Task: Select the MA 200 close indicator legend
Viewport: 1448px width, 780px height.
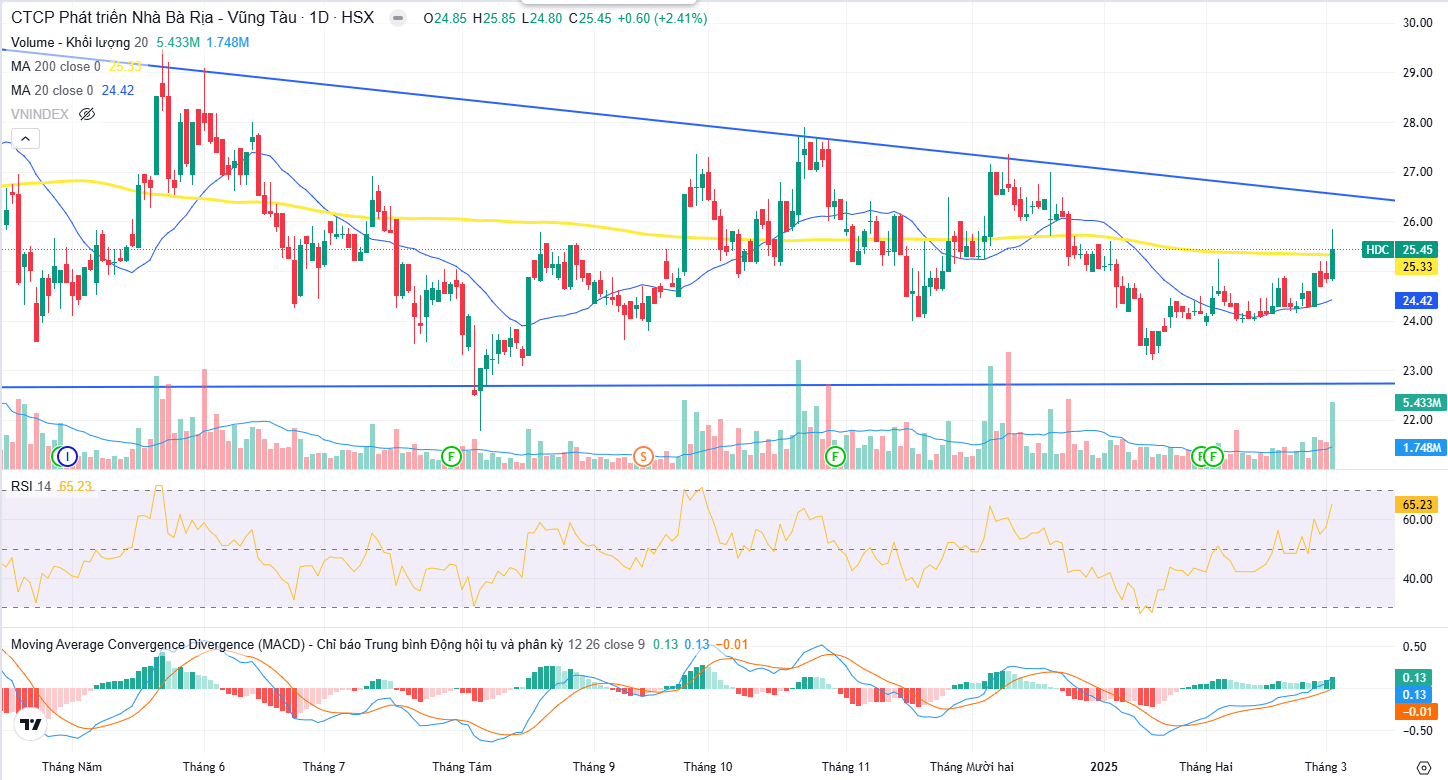Action: click(55, 66)
